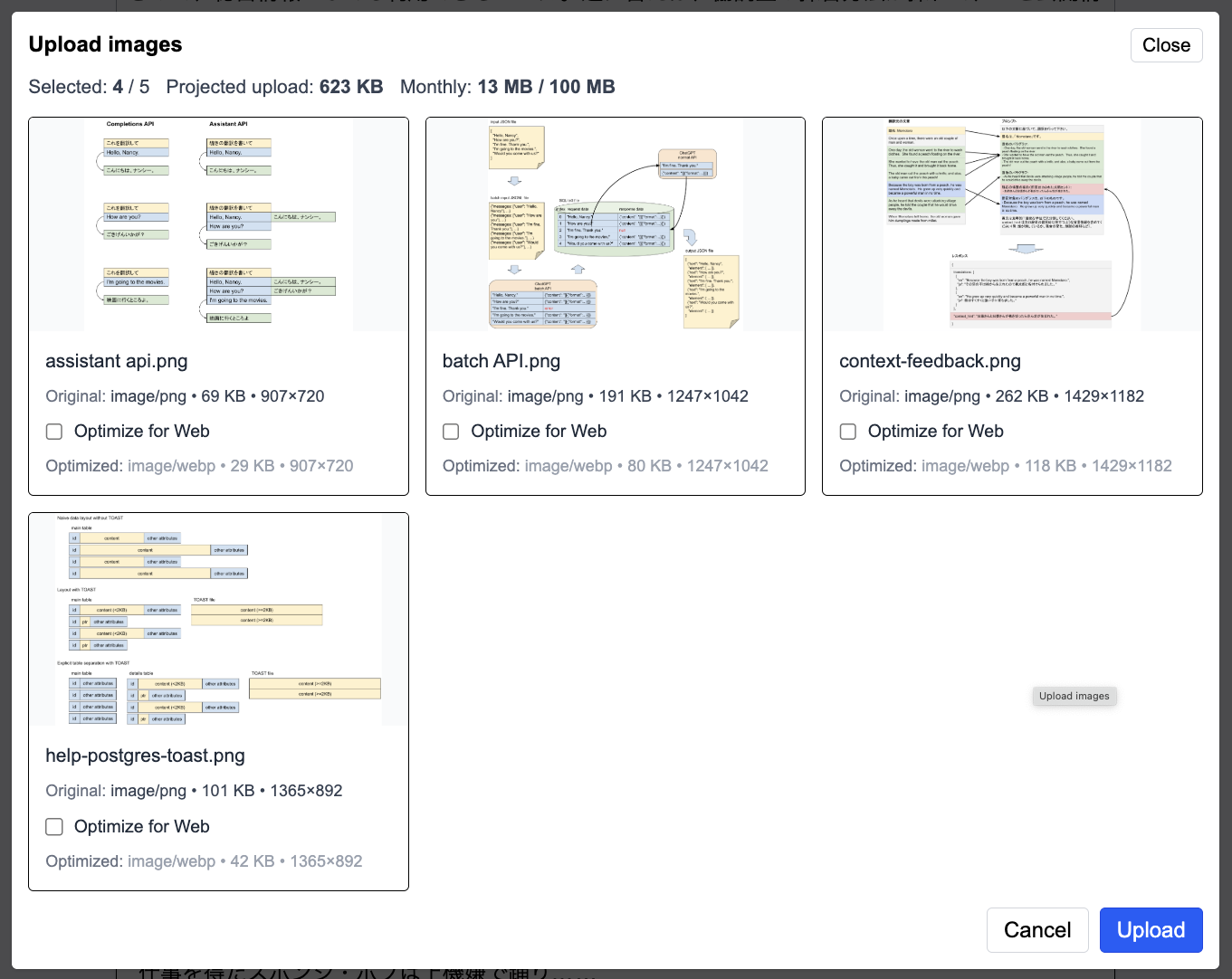Click the Monthly 13 MB / 100 MB usage text
The width and height of the screenshot is (1232, 979).
coord(507,87)
